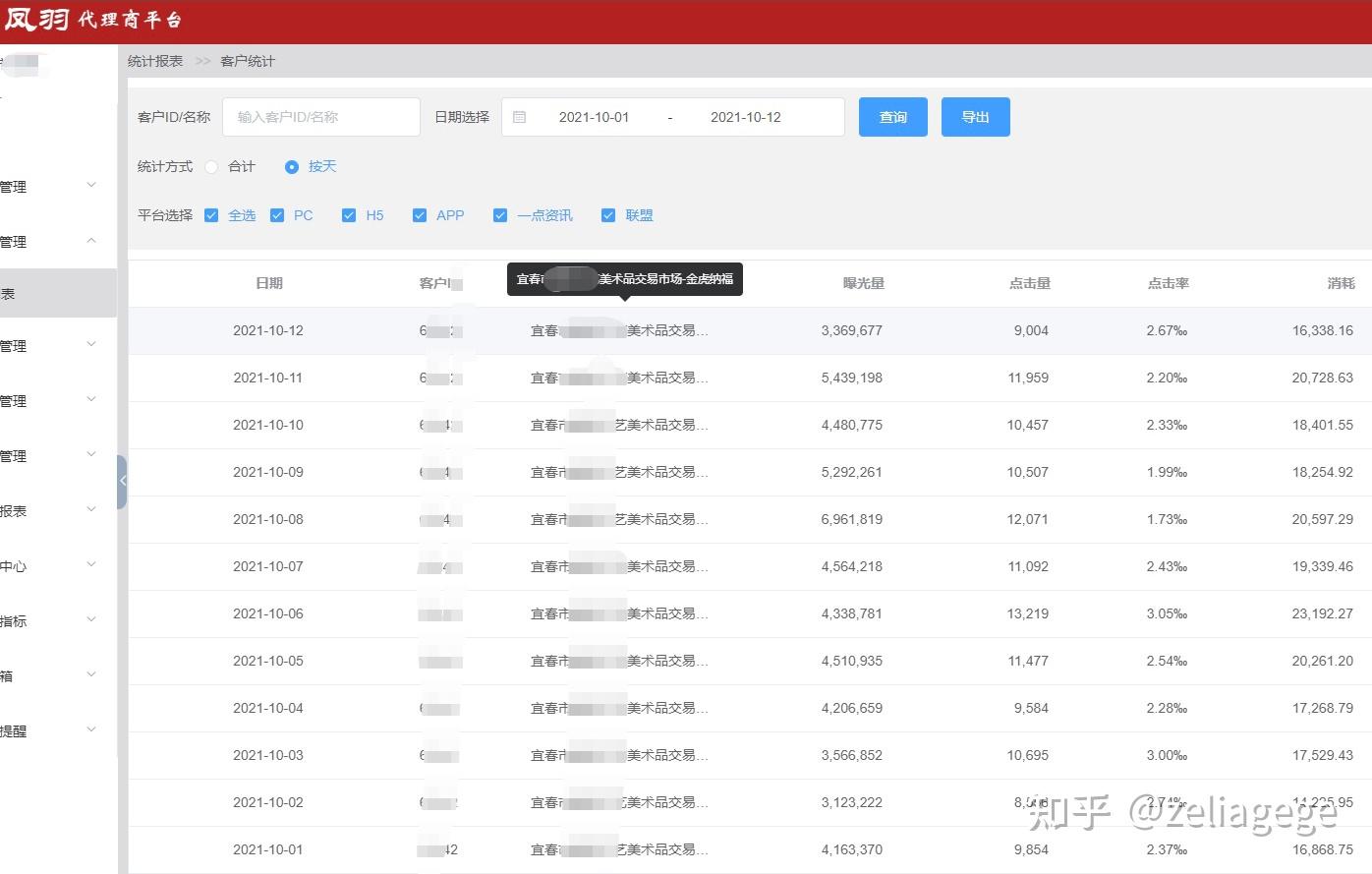Expand the 指标 sidebar section chevron
This screenshot has height=874, width=1372.
[x=91, y=619]
